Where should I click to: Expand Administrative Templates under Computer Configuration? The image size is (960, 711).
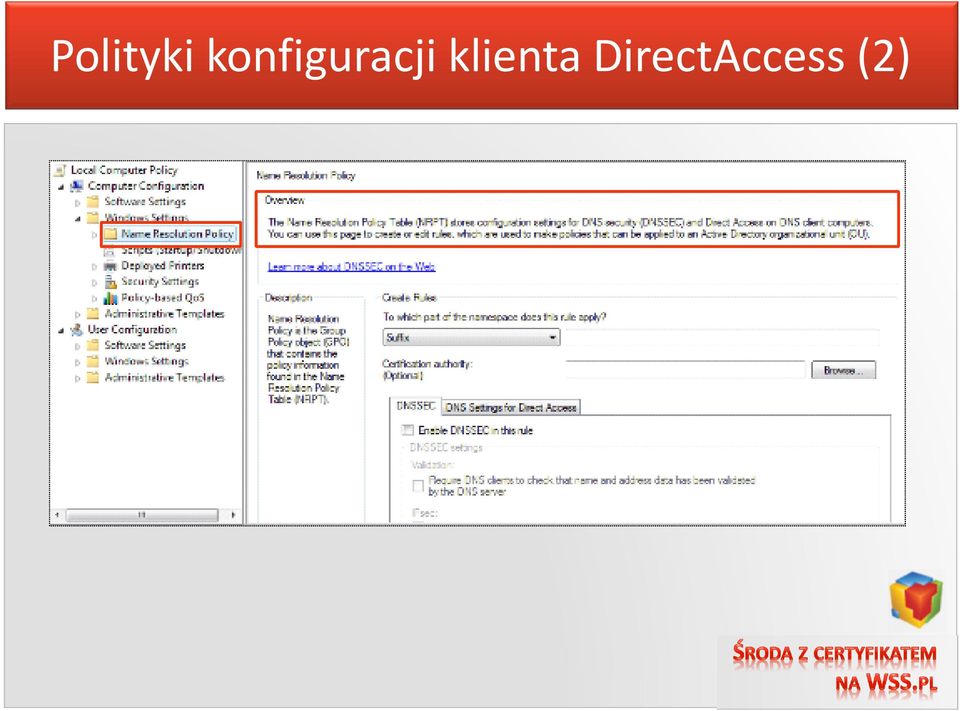(78, 314)
